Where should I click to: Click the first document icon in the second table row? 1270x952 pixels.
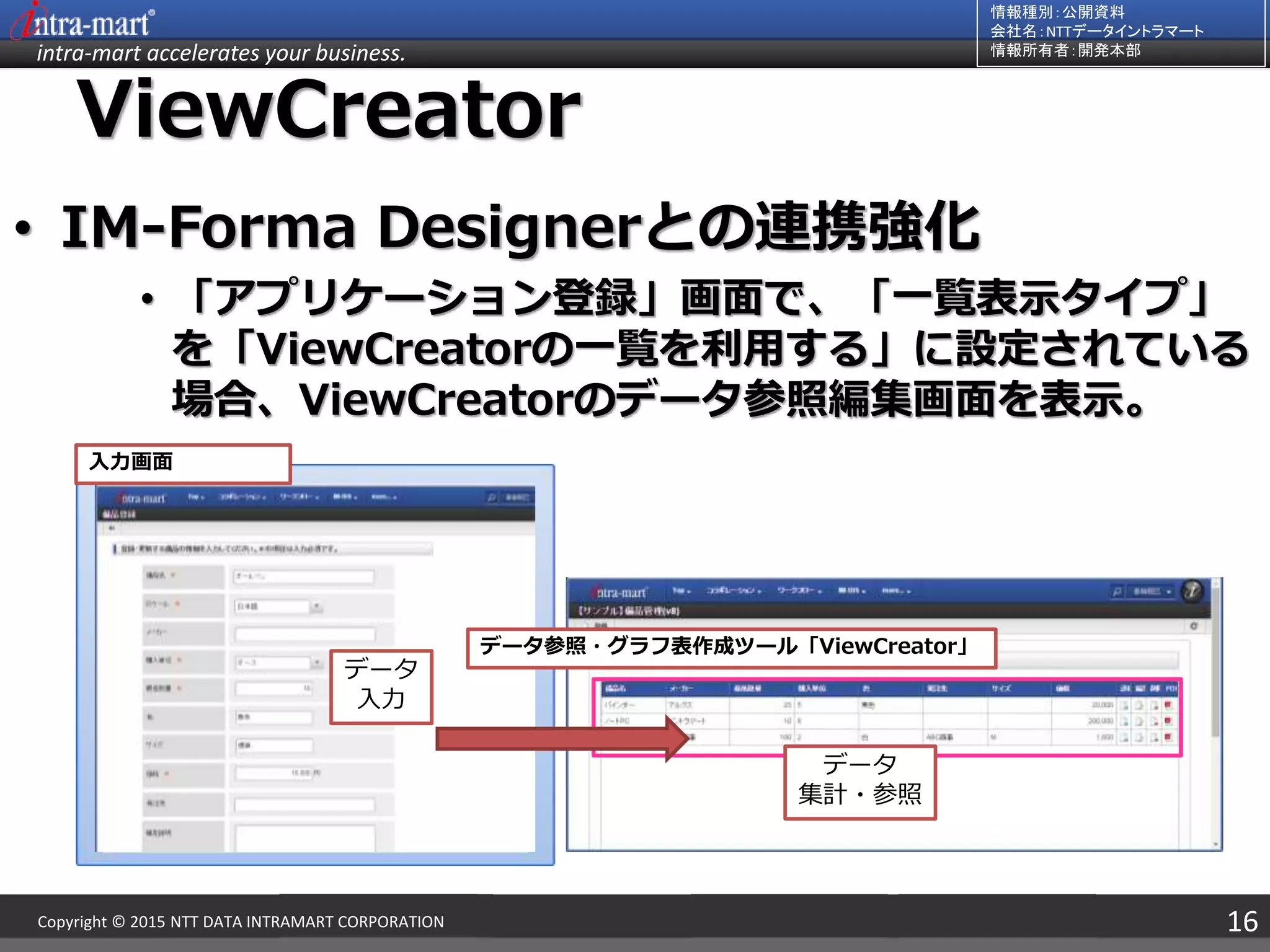tap(1124, 721)
